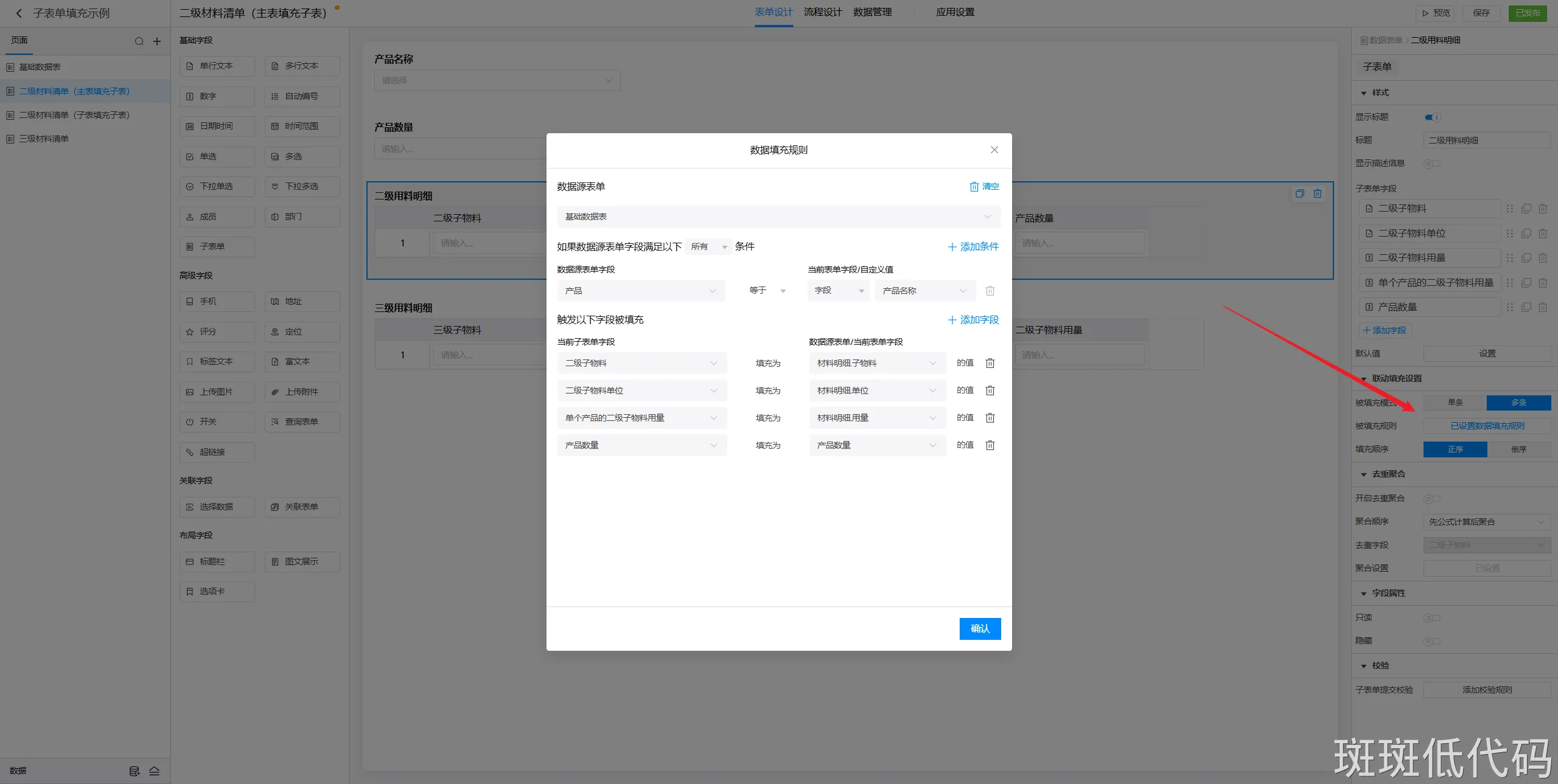The height and width of the screenshot is (784, 1558).
Task: Delete the 二级用料明细 subform with trash icon
Action: tap(1318, 193)
